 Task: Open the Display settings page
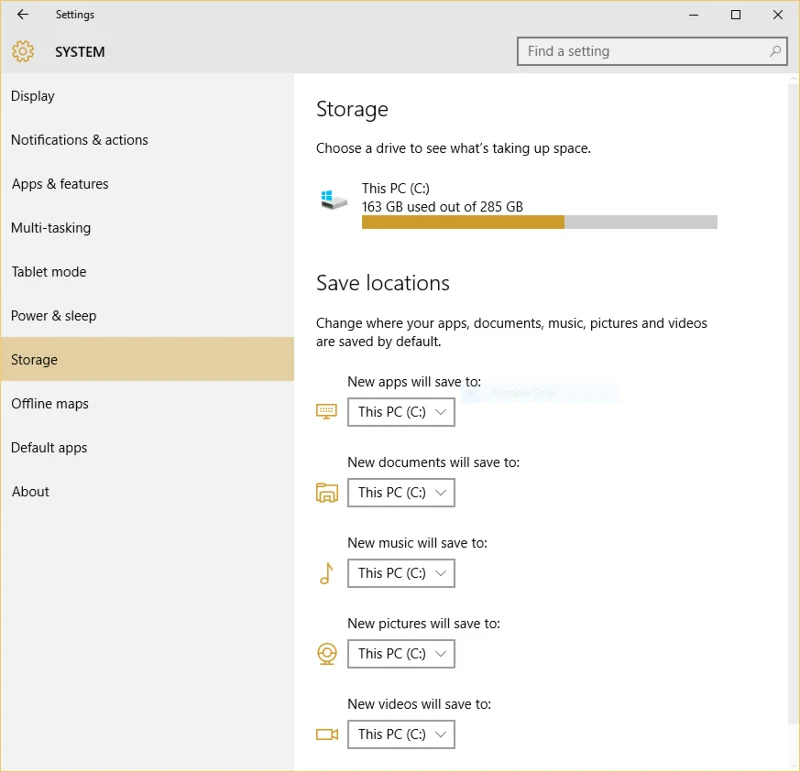tap(147, 96)
